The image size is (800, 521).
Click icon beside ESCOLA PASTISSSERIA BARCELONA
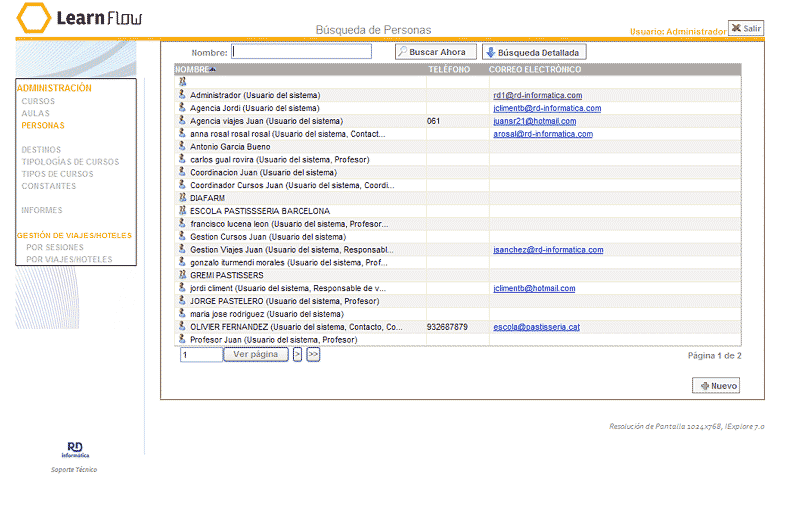coord(182,211)
